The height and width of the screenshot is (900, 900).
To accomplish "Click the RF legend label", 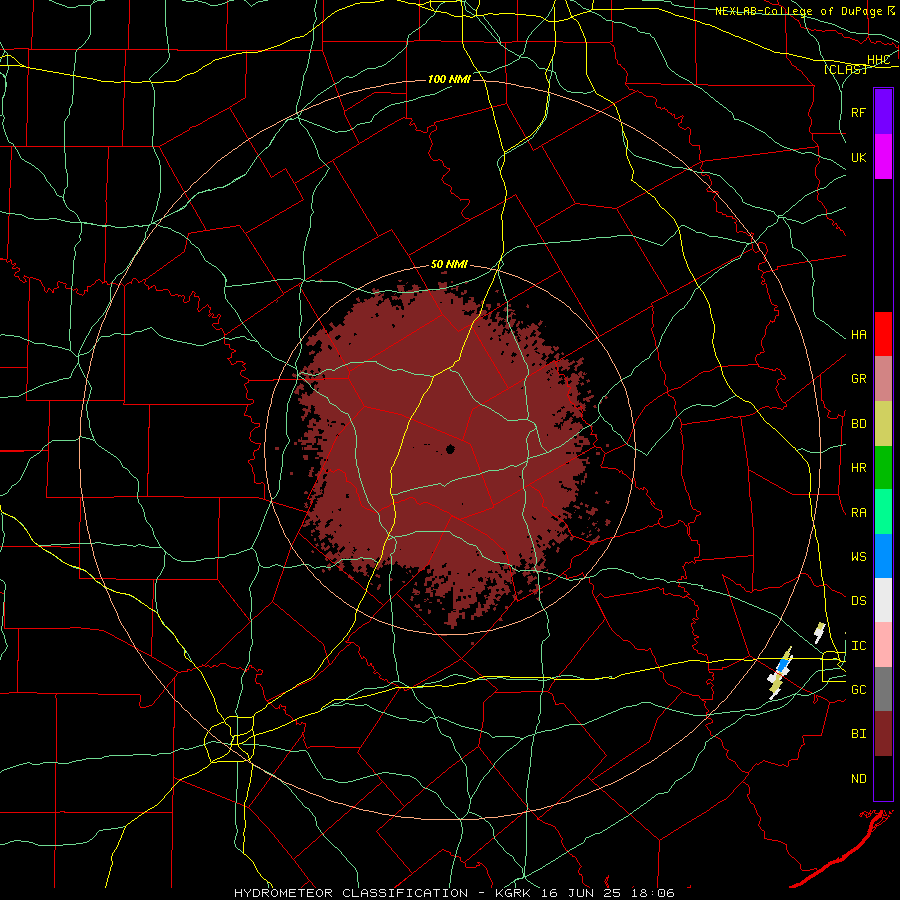I will coord(858,112).
